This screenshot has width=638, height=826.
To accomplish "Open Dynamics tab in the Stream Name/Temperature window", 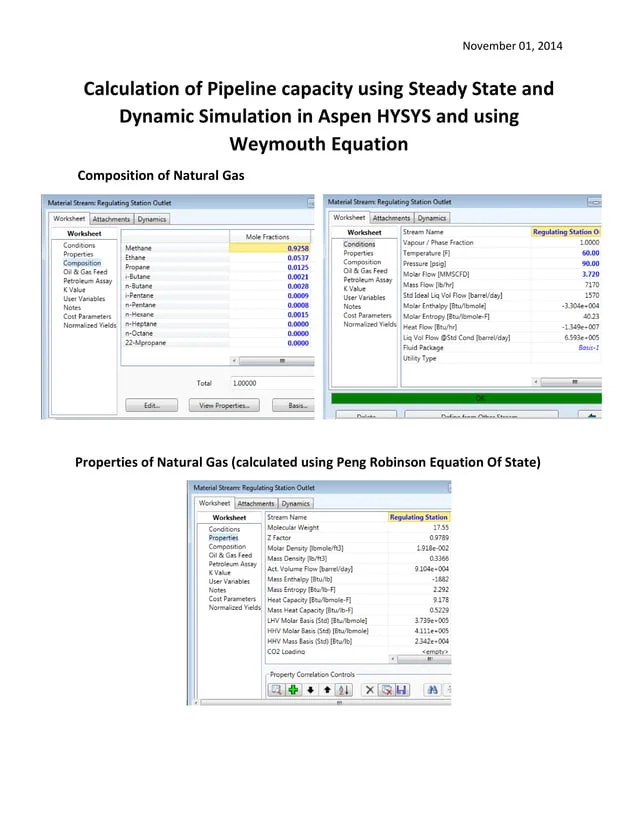I will coord(432,218).
